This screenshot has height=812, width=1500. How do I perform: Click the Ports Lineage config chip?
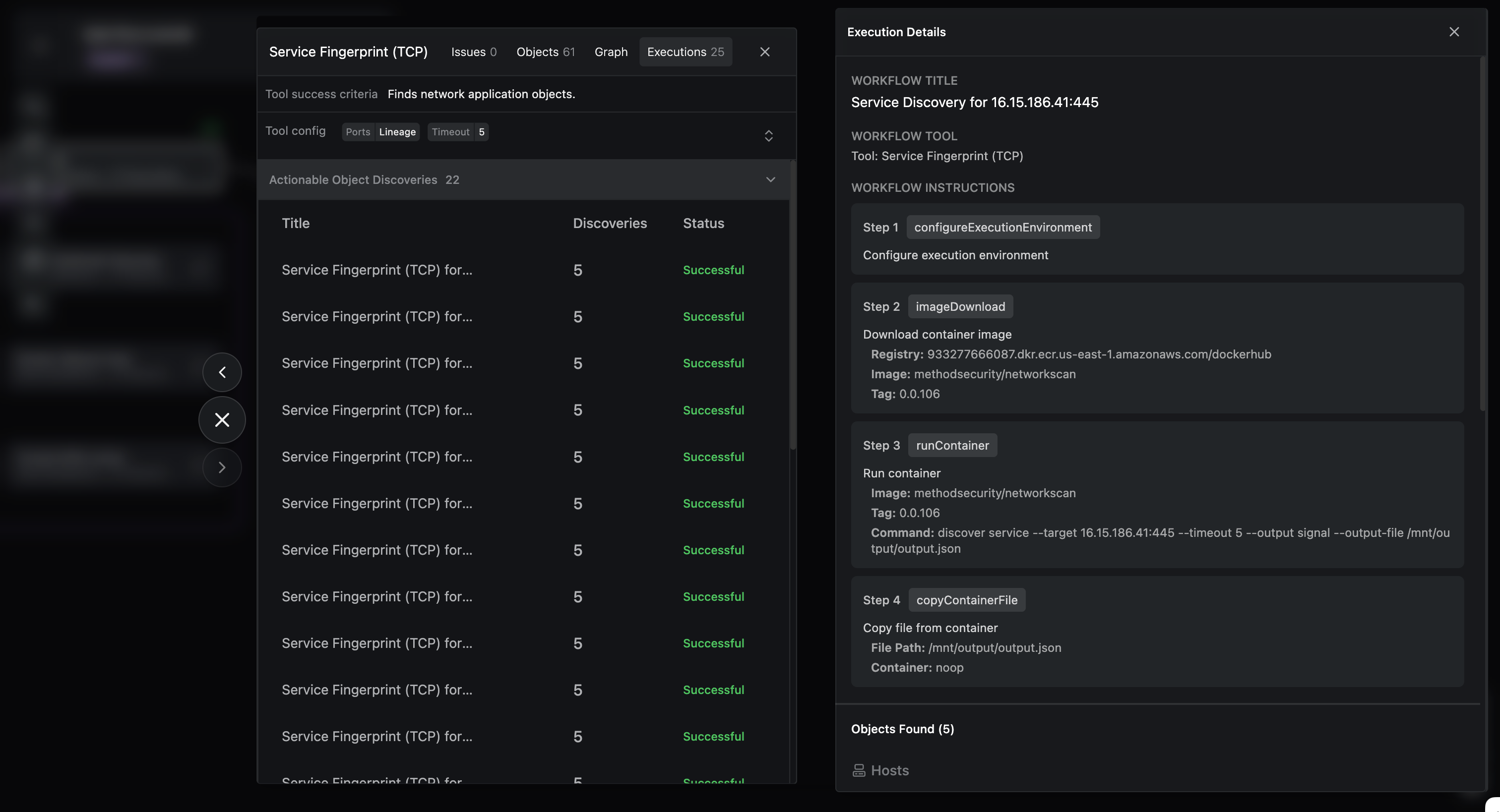pos(380,132)
